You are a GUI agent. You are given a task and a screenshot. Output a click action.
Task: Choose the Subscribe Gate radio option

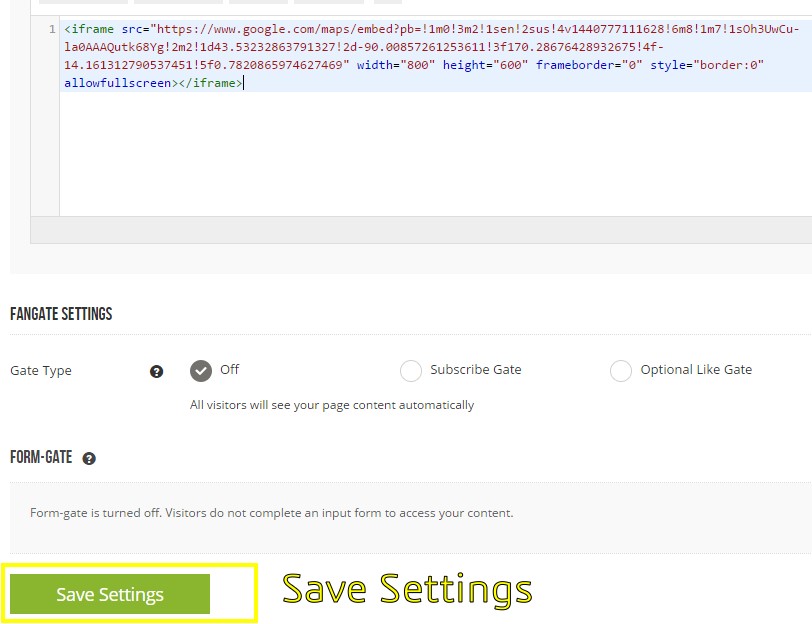[411, 371]
